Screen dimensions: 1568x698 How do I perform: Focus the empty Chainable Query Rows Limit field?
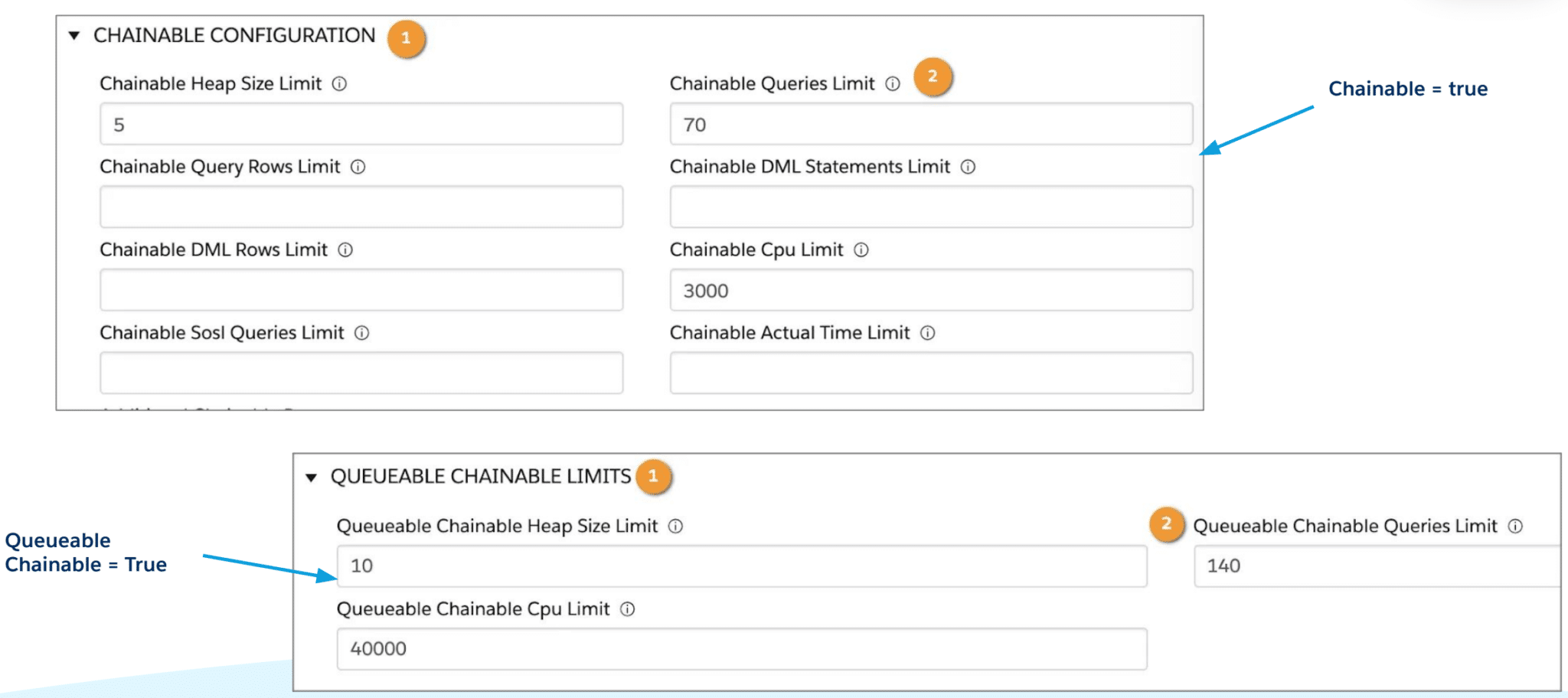coord(361,207)
